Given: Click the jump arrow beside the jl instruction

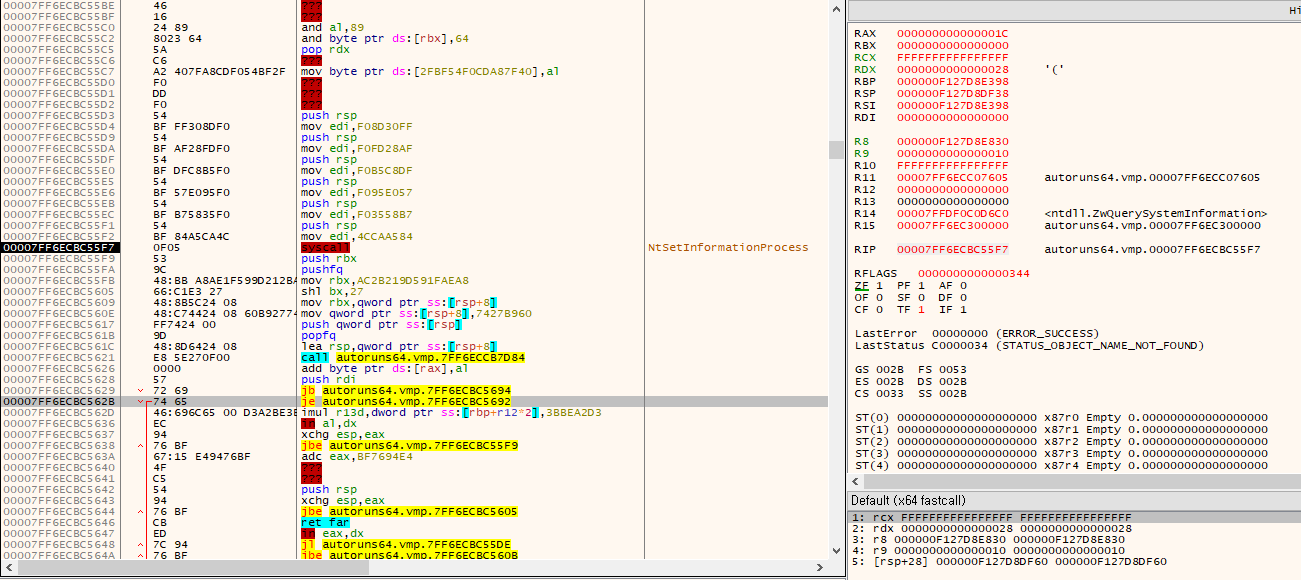Looking at the screenshot, I should [140, 544].
